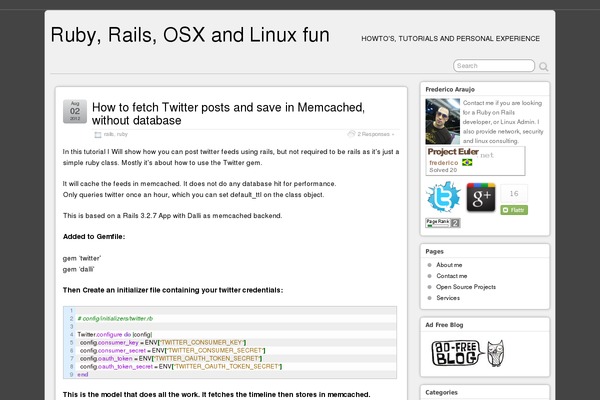Open the Contact me page
Viewport: 600px width, 400px height.
click(x=452, y=276)
